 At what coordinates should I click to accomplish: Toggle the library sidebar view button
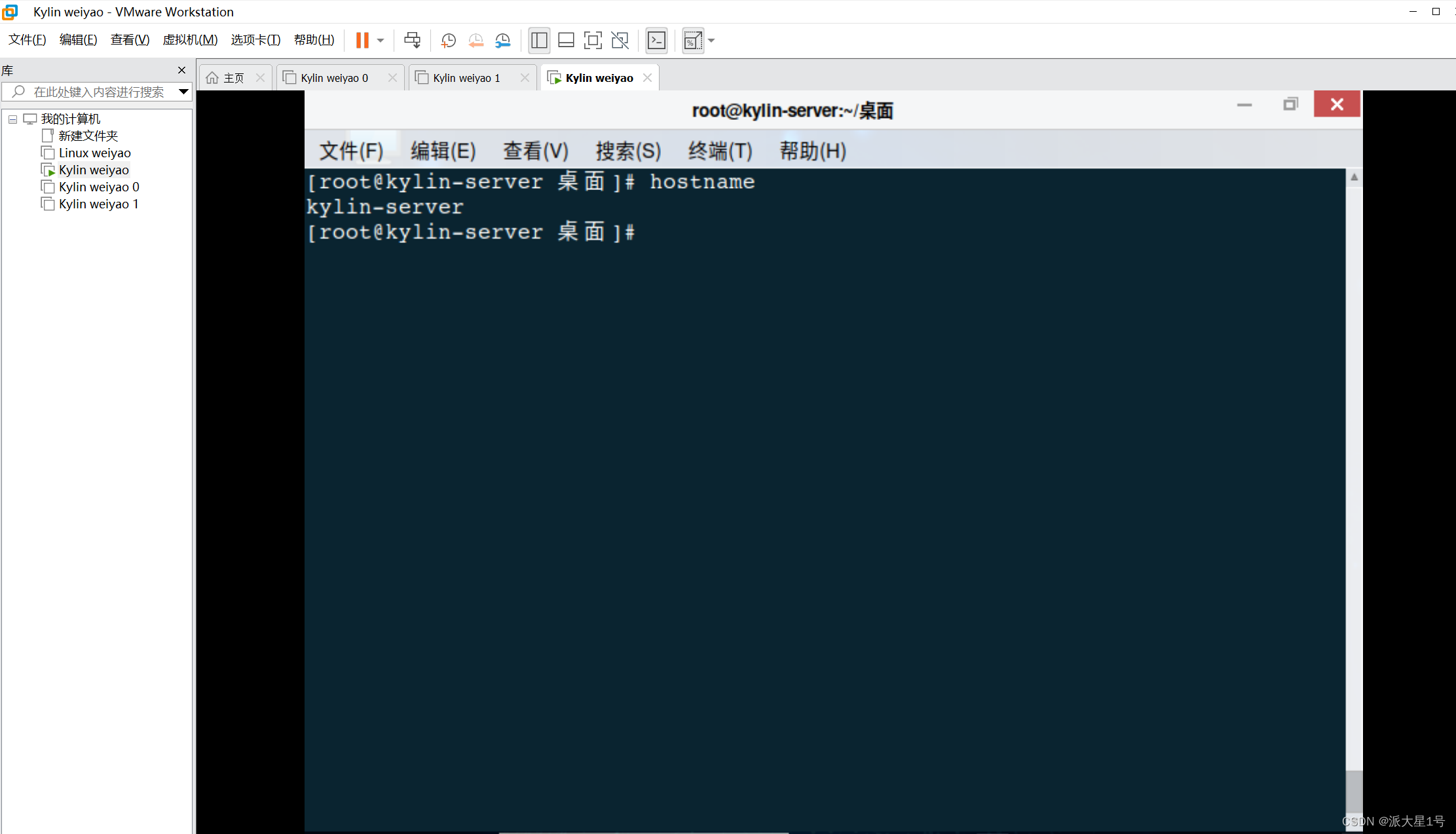[x=539, y=41]
